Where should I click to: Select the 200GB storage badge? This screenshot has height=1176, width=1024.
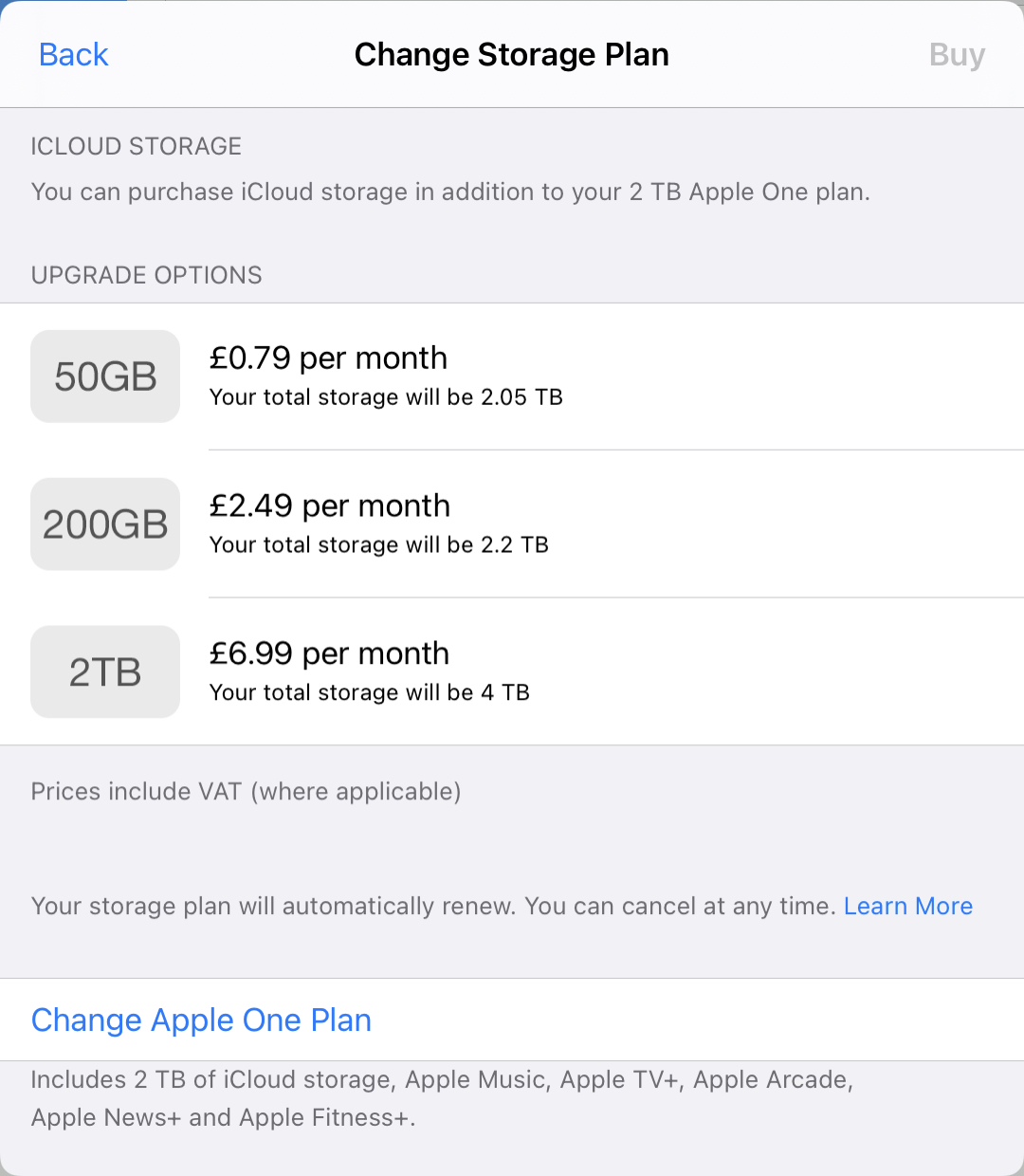[x=105, y=524]
